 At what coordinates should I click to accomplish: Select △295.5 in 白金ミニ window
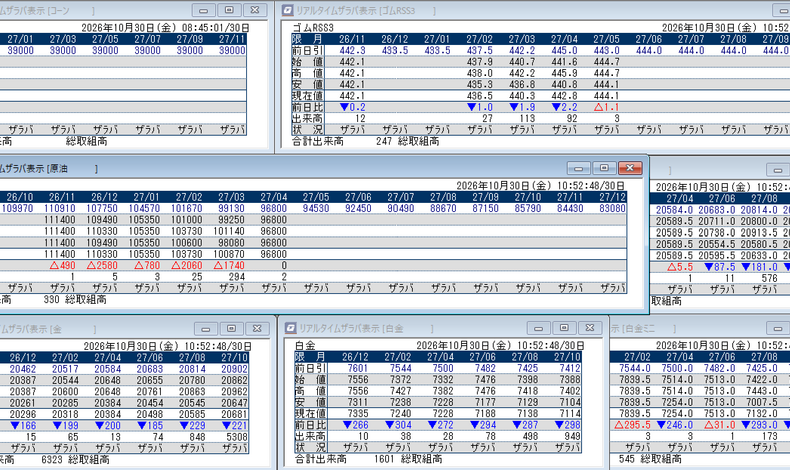[632, 425]
